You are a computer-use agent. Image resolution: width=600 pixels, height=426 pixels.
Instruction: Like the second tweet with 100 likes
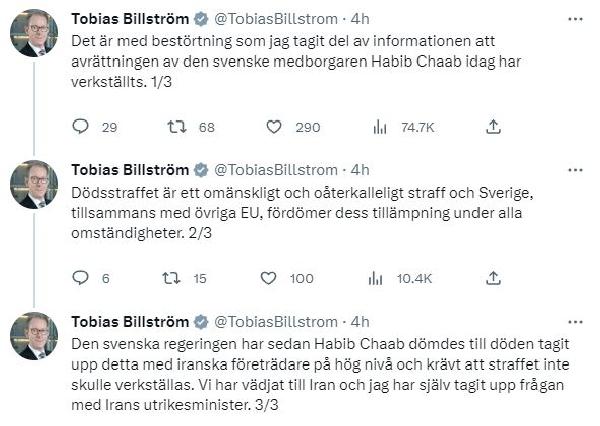point(269,278)
